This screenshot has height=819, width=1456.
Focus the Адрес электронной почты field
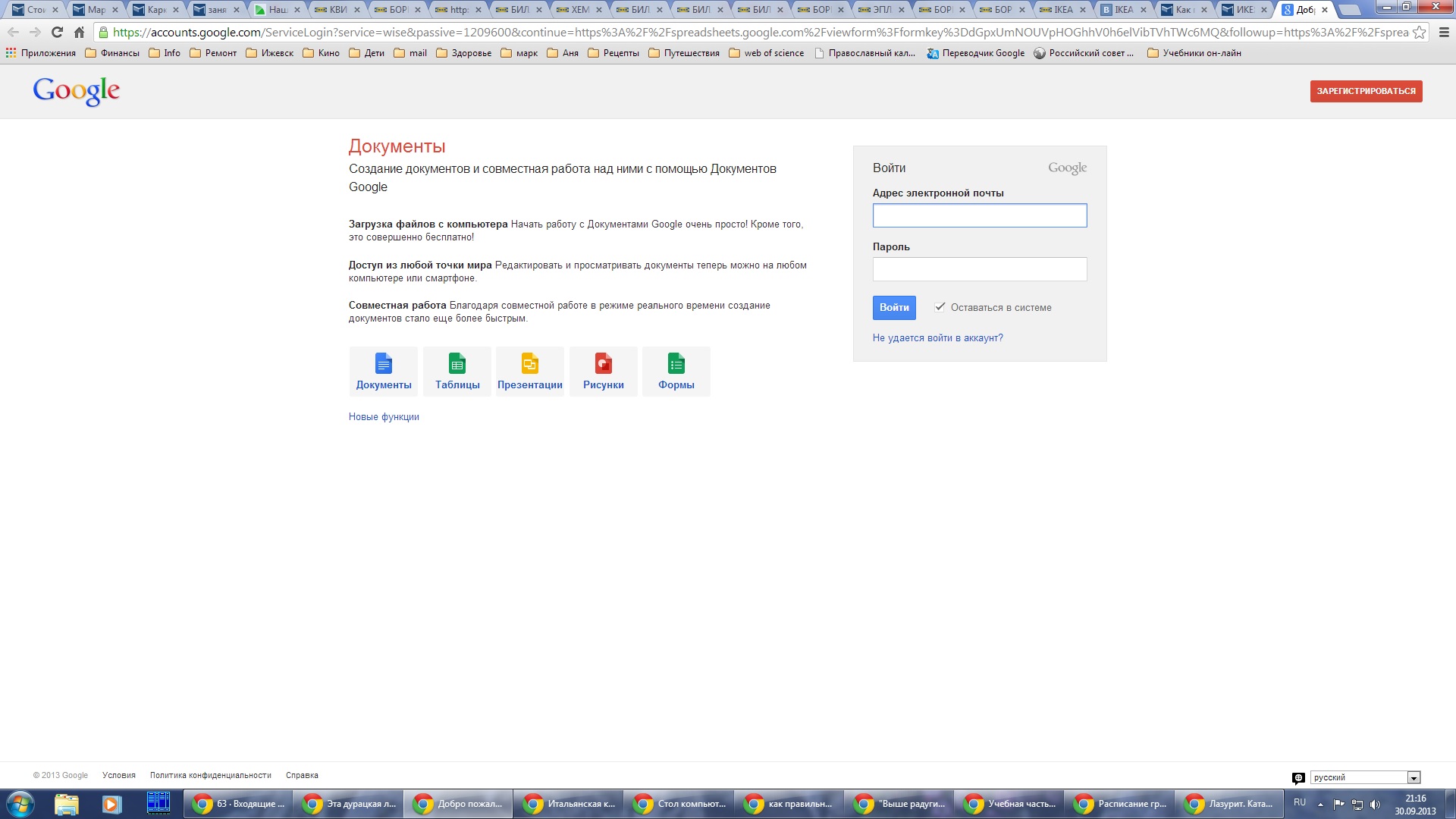coord(980,215)
